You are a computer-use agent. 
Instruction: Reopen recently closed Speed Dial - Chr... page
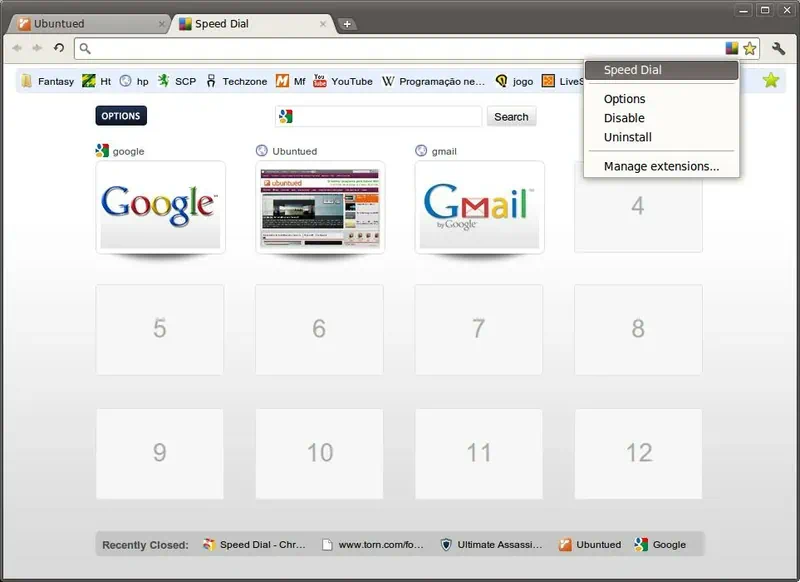[x=254, y=545]
